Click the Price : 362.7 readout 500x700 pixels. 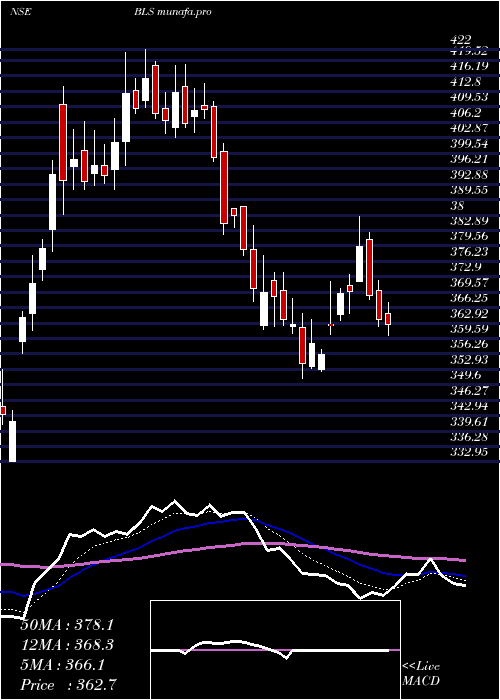[x=70, y=685]
